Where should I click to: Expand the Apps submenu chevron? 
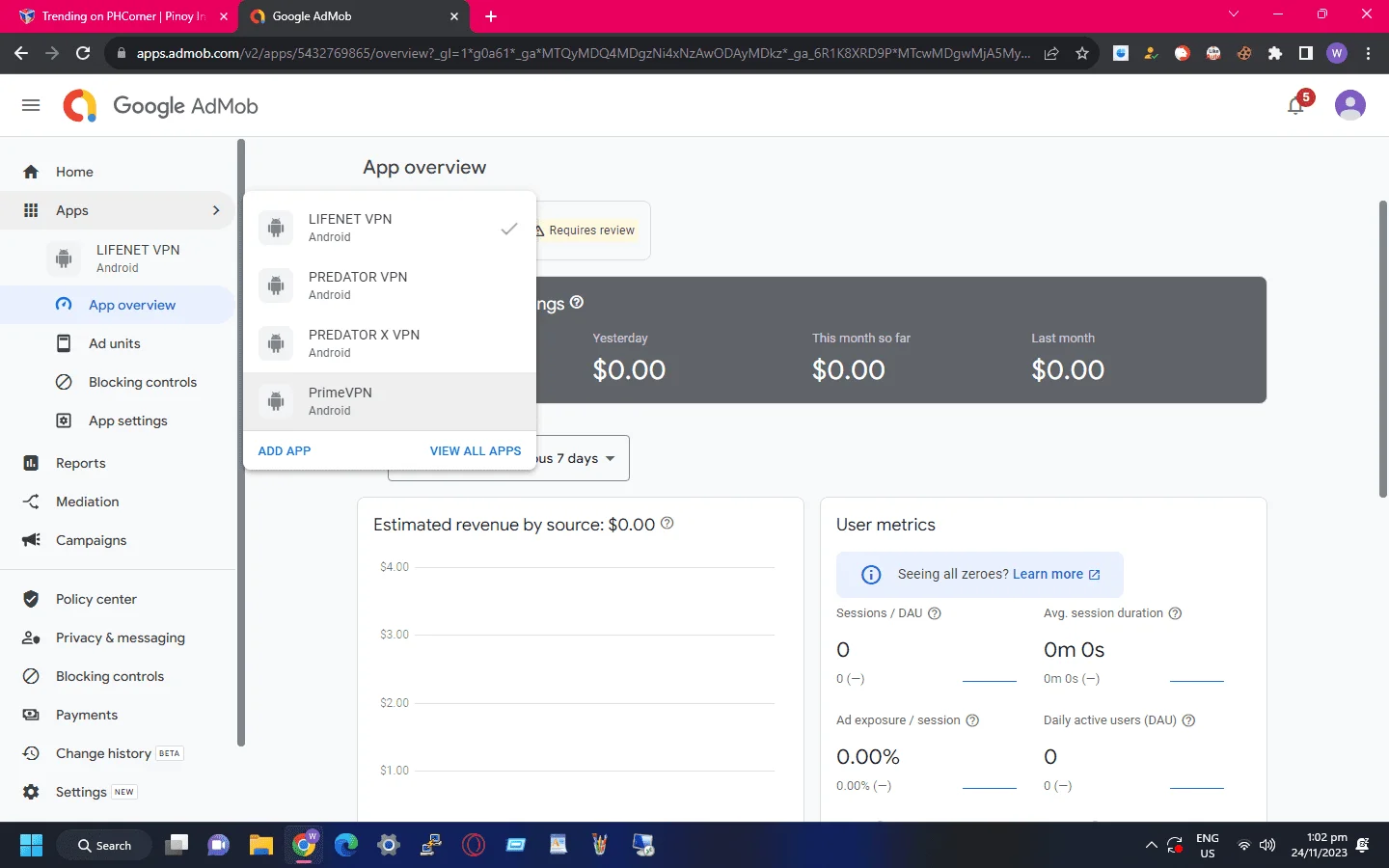(x=216, y=210)
